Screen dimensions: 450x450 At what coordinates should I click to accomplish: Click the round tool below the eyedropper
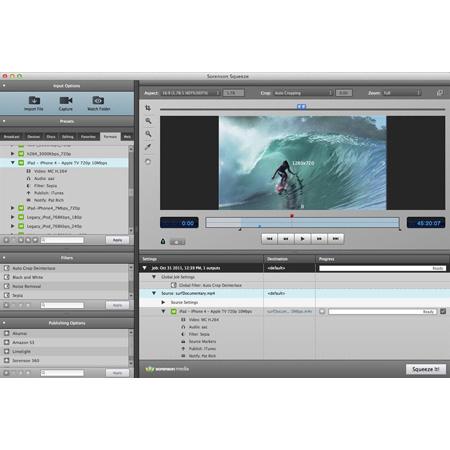coord(148,162)
